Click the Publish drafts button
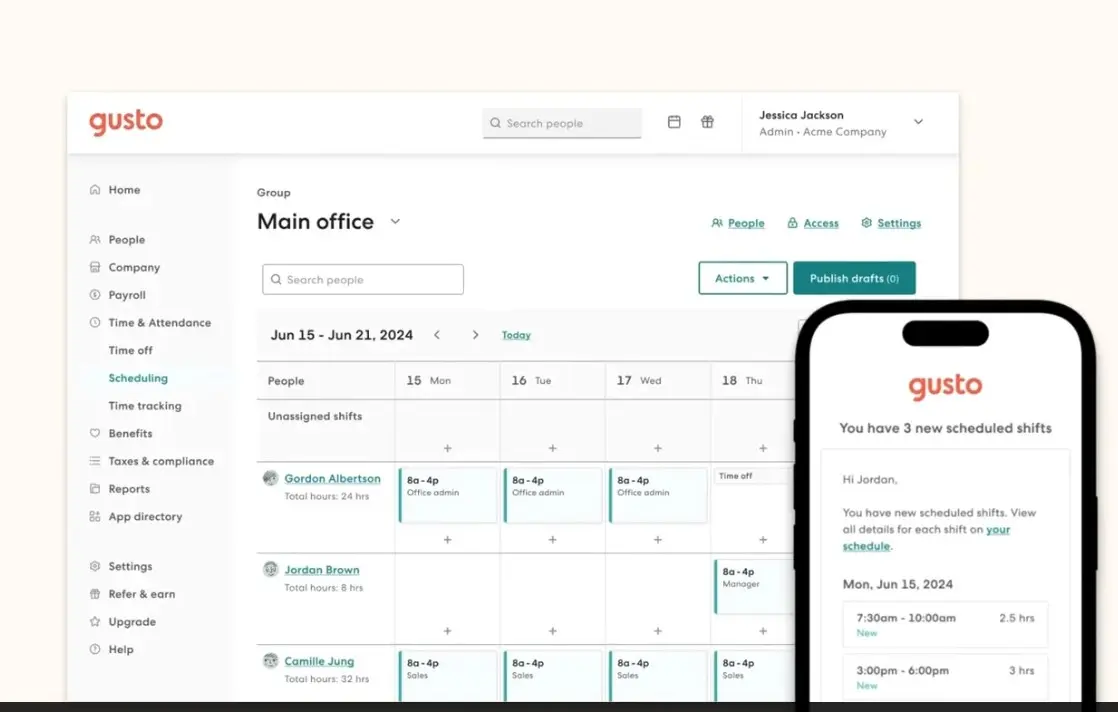The height and width of the screenshot is (712, 1118). tap(854, 278)
